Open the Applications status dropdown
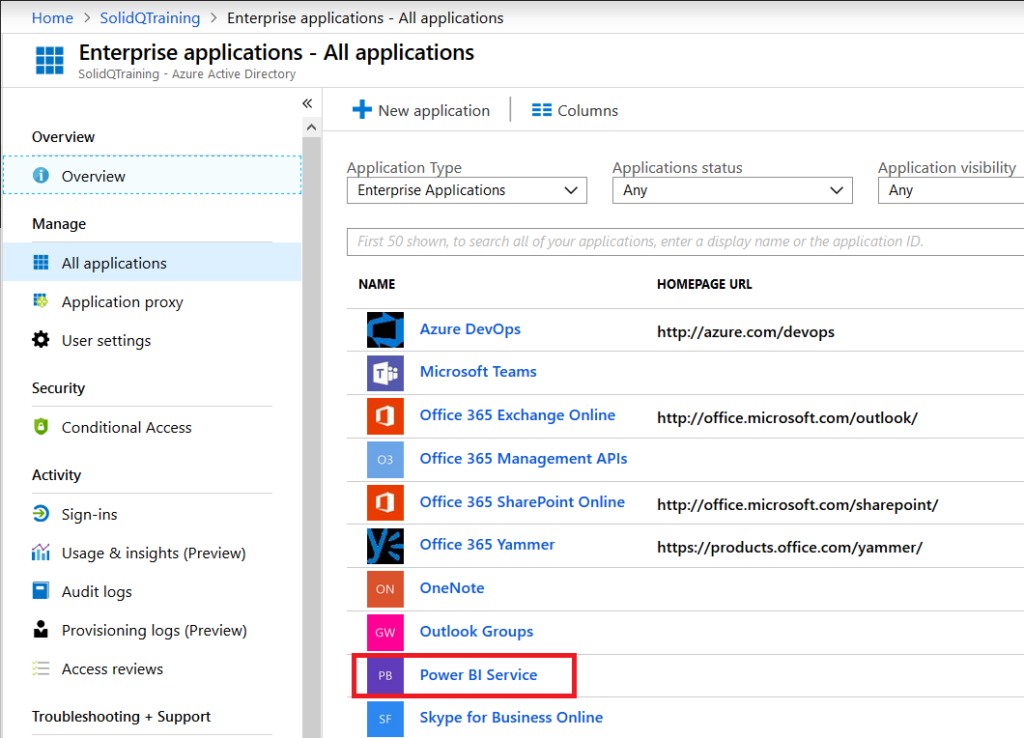 point(732,190)
